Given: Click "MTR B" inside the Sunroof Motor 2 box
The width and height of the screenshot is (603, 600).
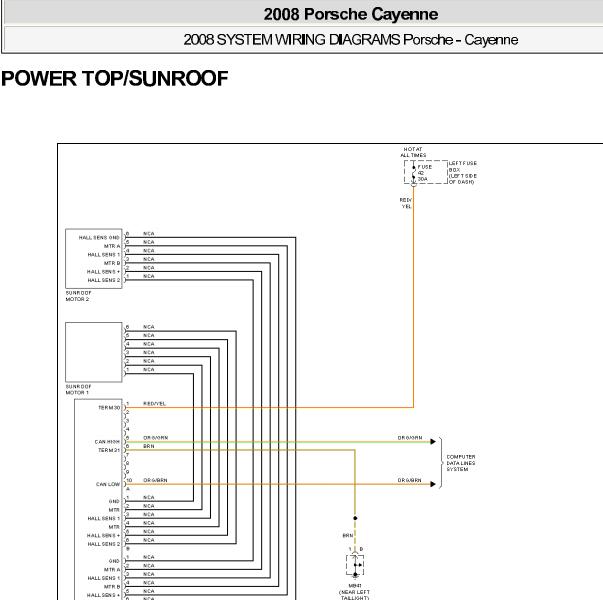Looking at the screenshot, I should coord(112,263).
